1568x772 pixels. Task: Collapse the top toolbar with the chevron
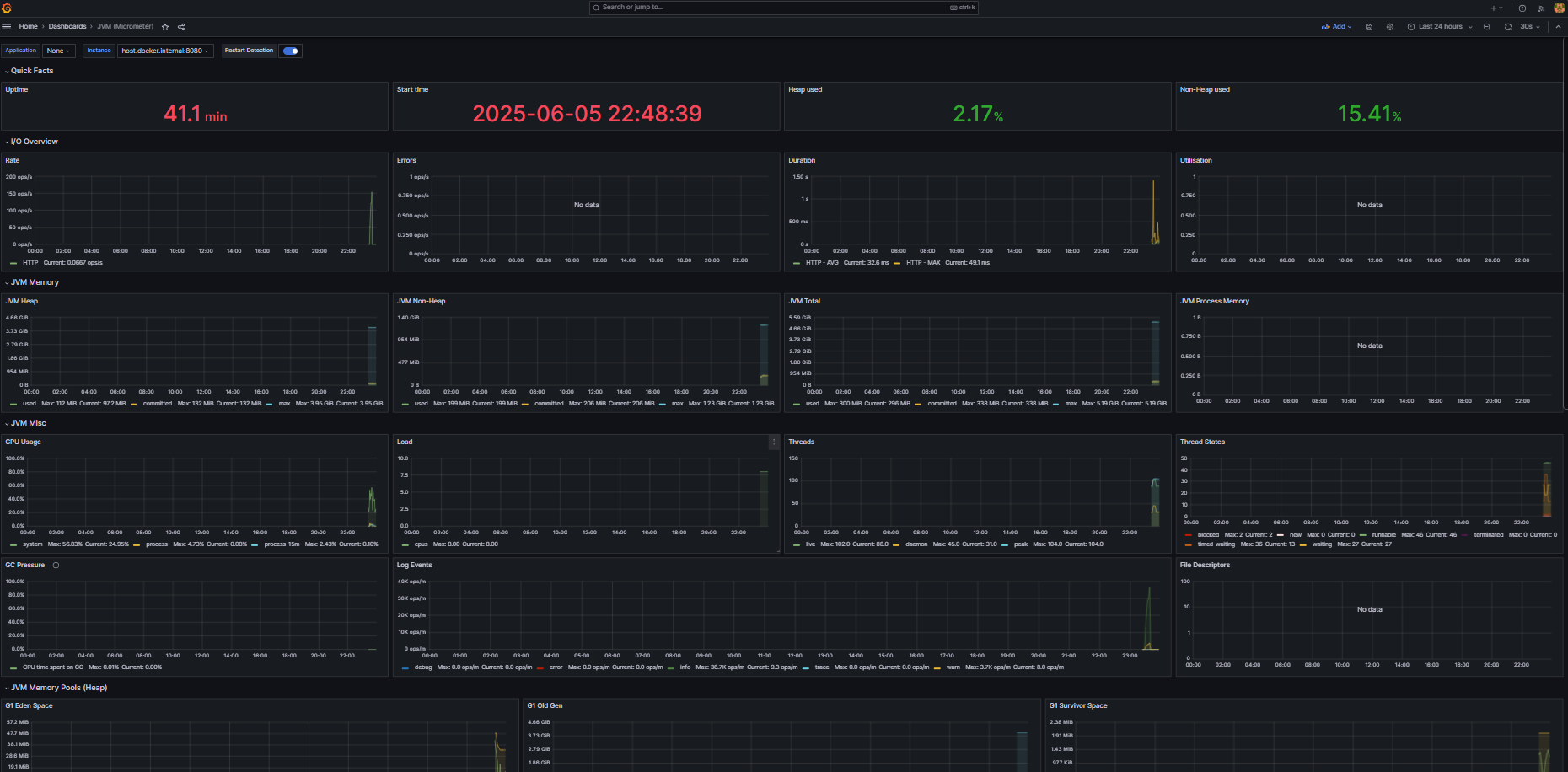click(x=1558, y=27)
